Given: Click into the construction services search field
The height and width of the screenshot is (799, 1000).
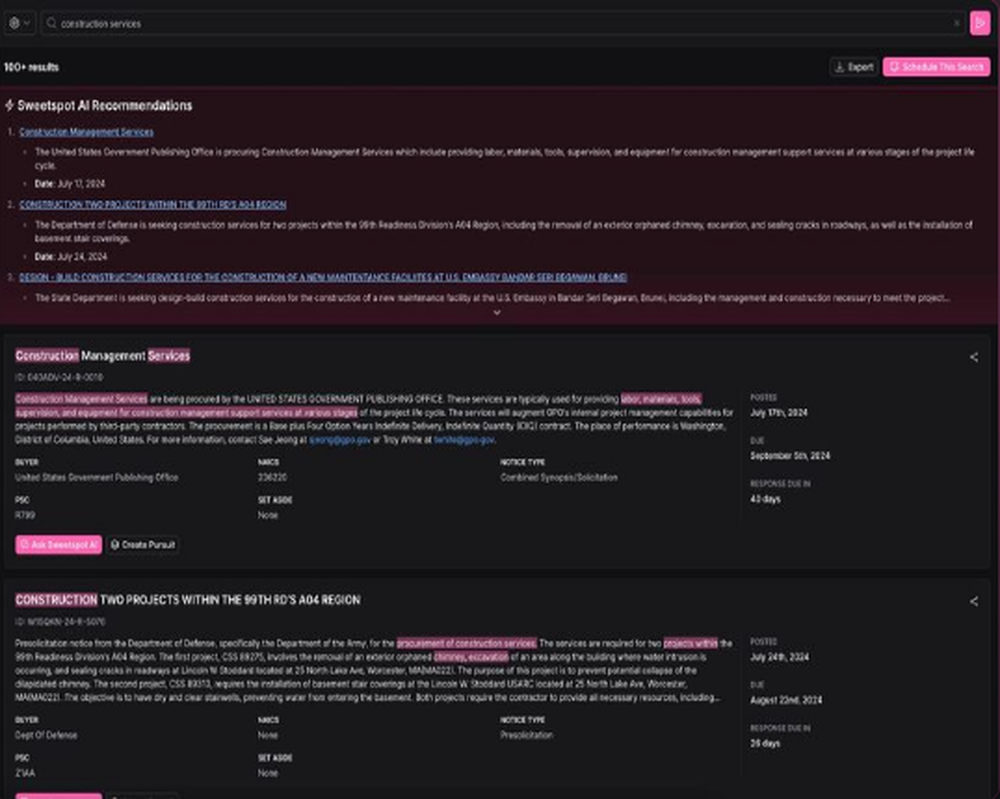Looking at the screenshot, I should pos(504,24).
